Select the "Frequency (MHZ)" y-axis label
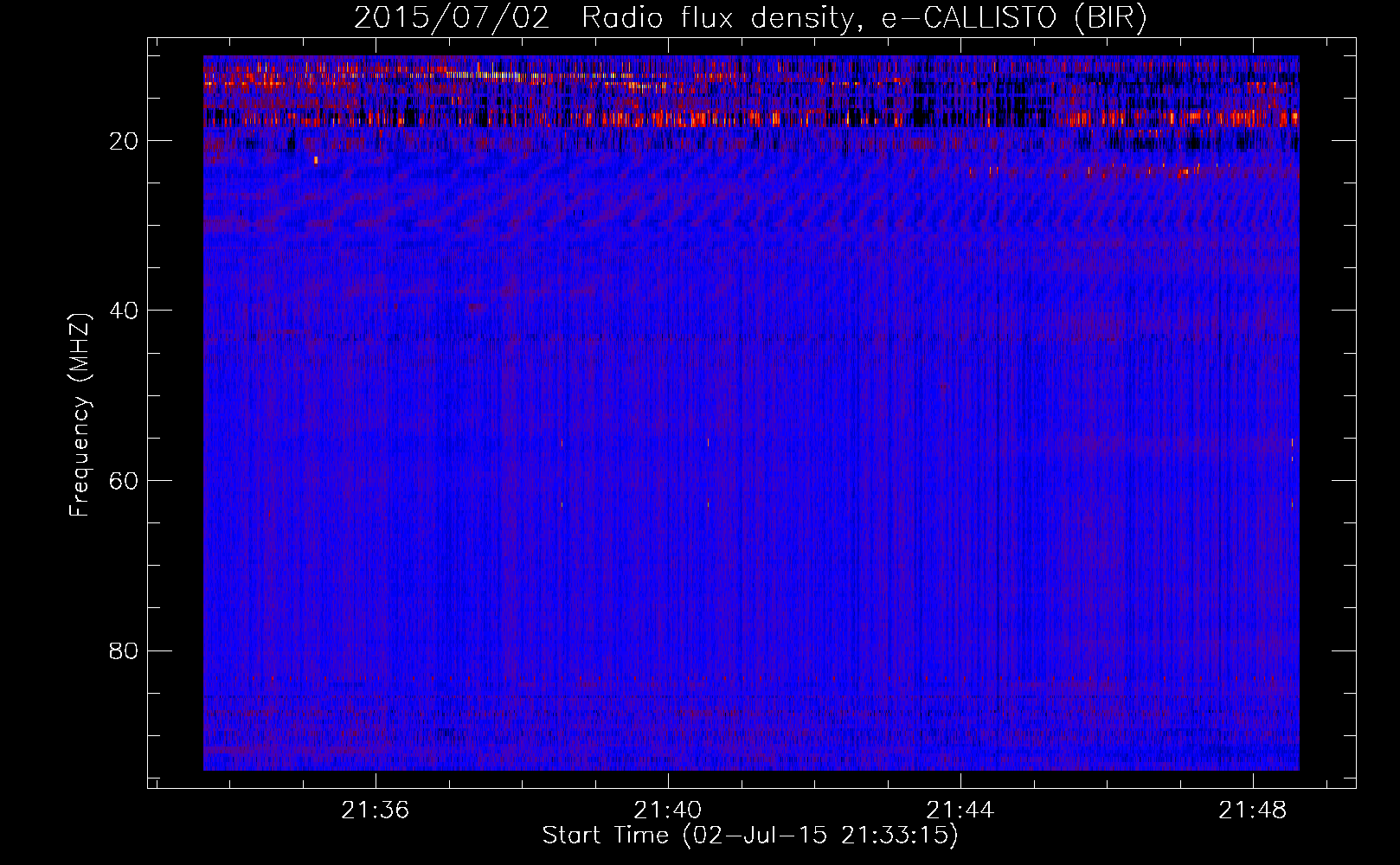 [80, 415]
